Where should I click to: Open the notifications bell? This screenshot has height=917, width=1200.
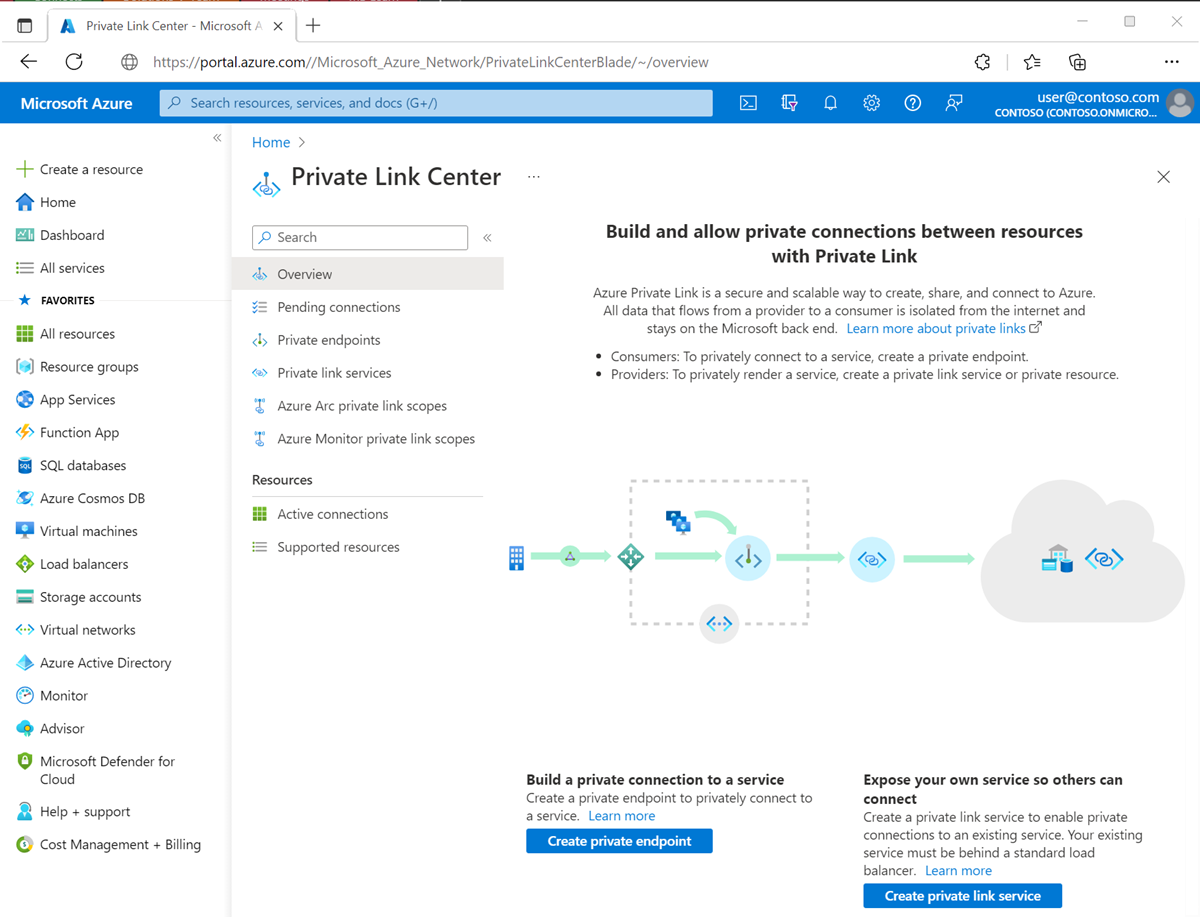coord(830,102)
